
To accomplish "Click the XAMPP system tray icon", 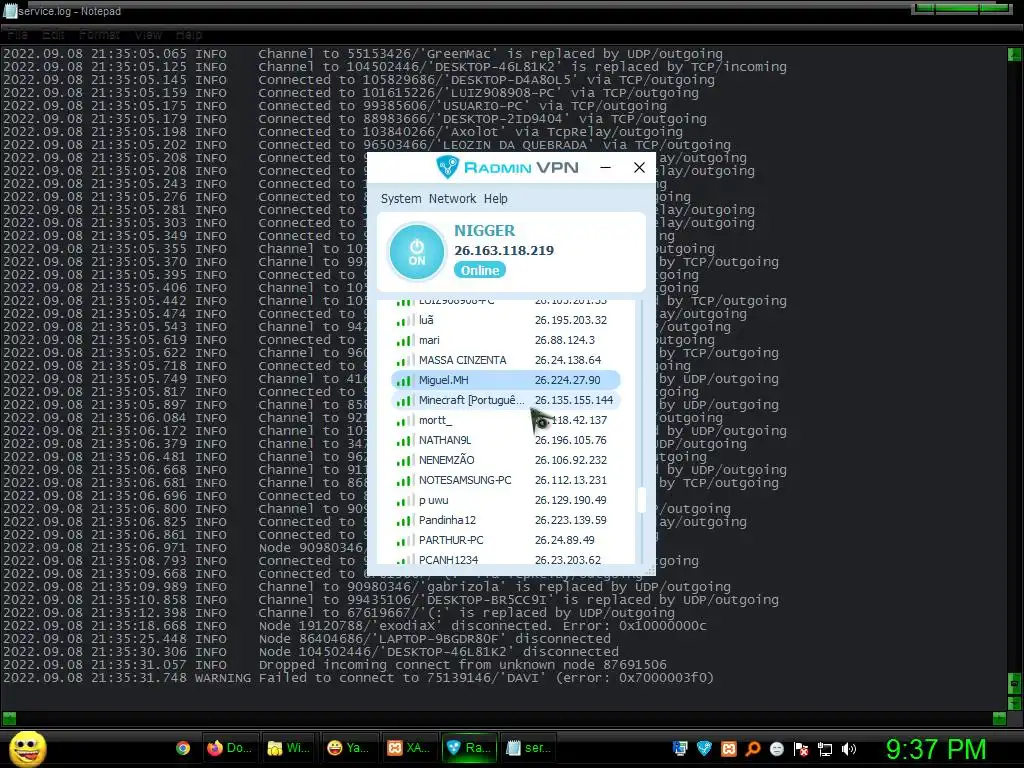I will pyautogui.click(x=728, y=748).
